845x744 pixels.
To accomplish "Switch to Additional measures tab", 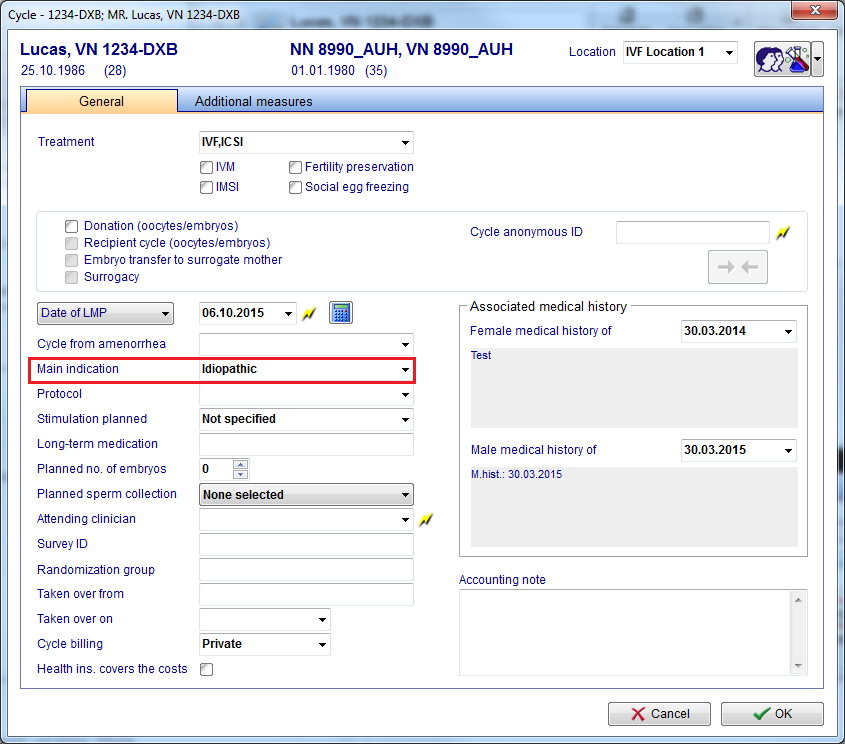I will click(x=253, y=101).
